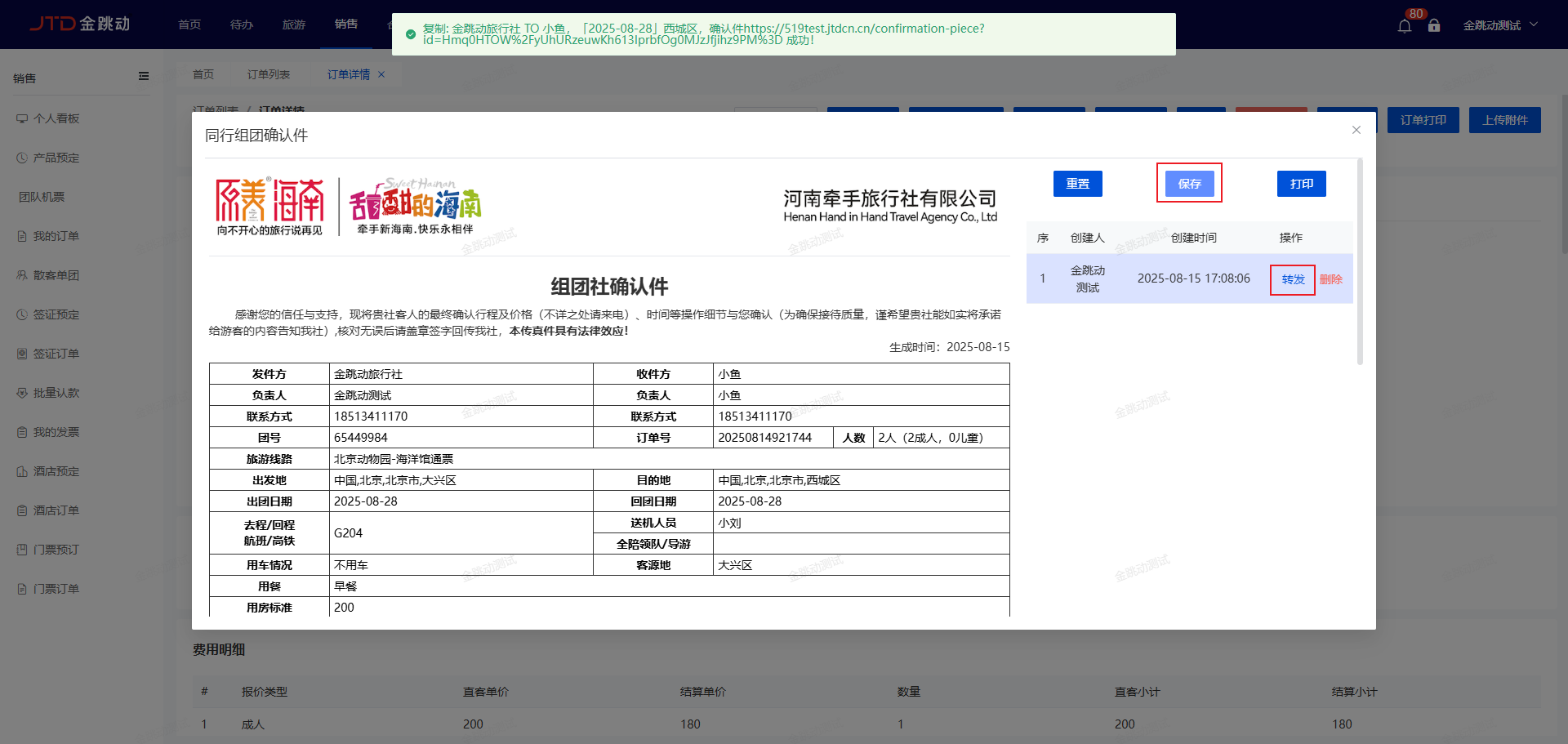Click the 重置 button

1077,184
